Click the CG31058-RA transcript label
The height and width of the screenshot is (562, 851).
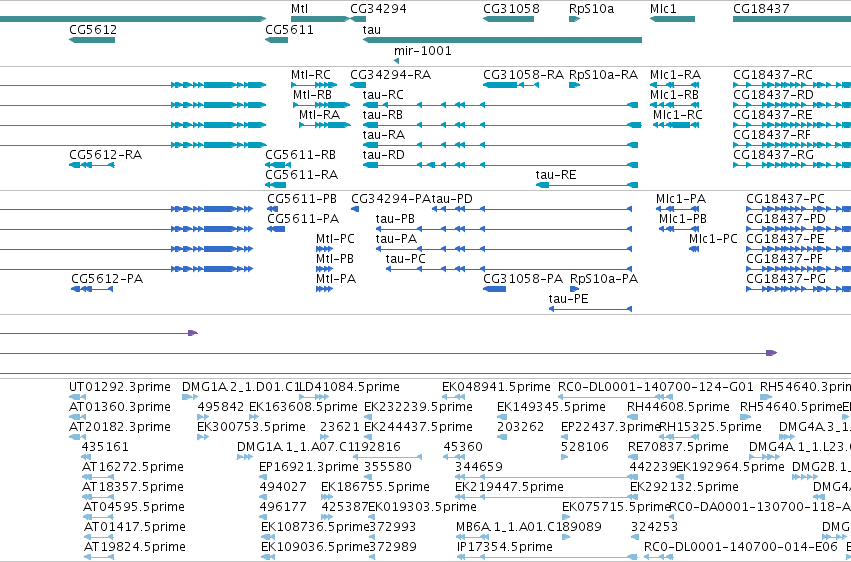[524, 75]
